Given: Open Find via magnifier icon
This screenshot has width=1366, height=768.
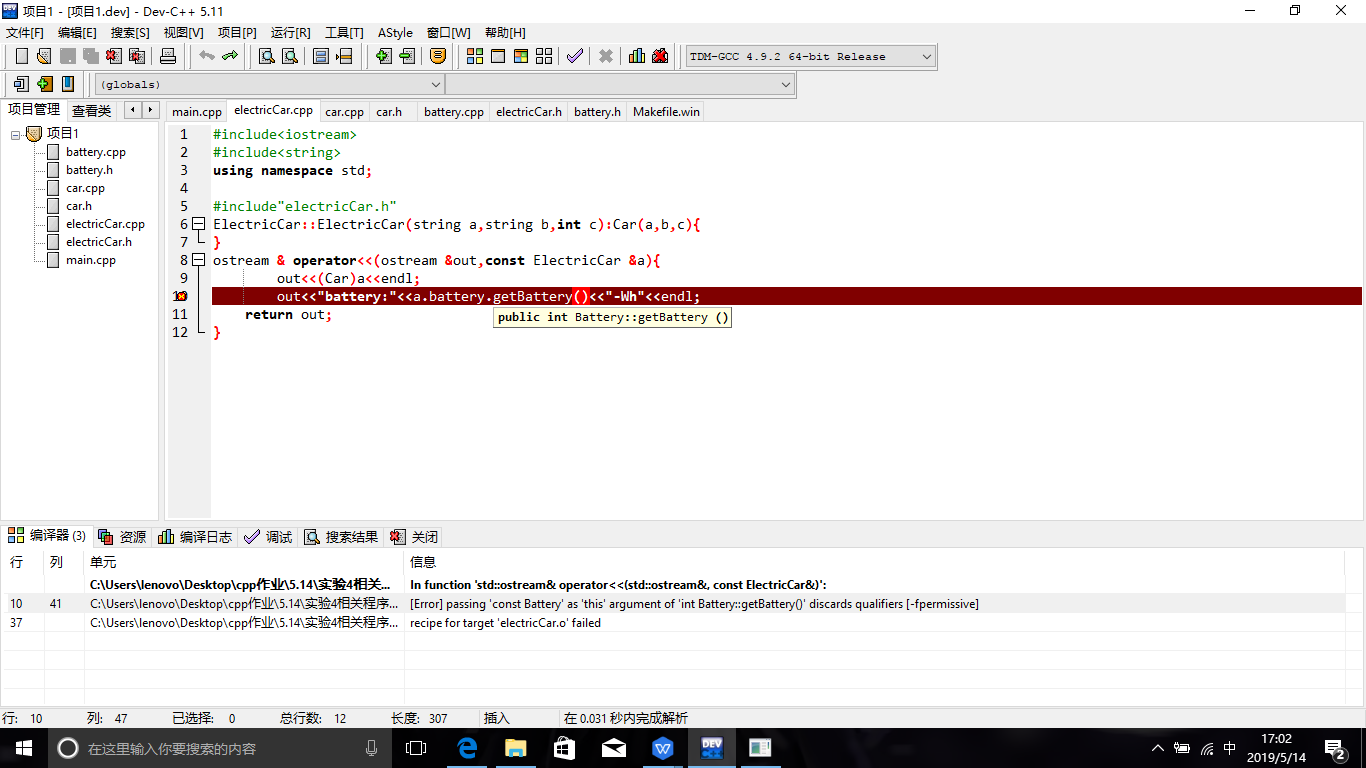Looking at the screenshot, I should [x=267, y=56].
